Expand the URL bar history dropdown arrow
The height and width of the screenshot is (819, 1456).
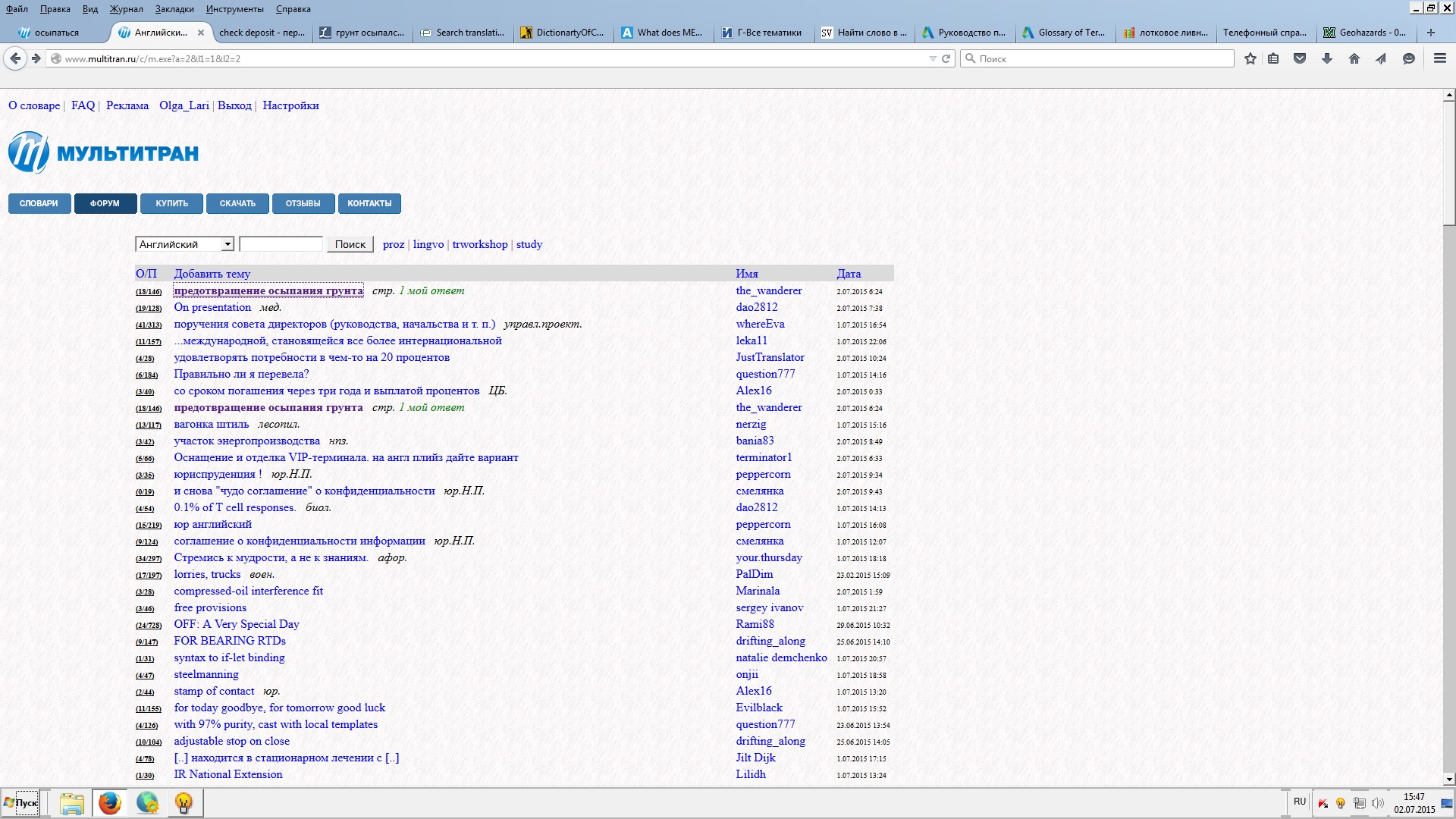tap(933, 58)
